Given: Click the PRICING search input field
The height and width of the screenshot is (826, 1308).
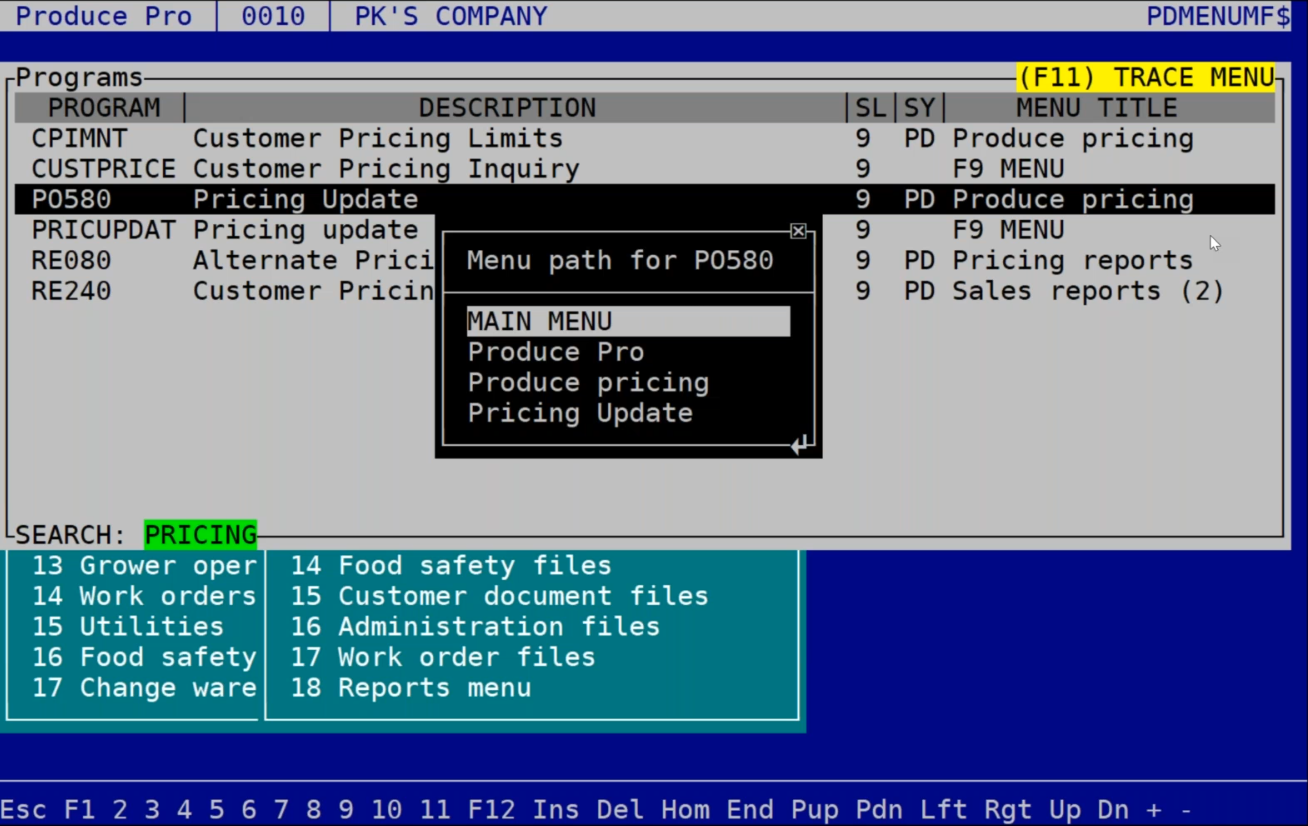Looking at the screenshot, I should tap(200, 535).
